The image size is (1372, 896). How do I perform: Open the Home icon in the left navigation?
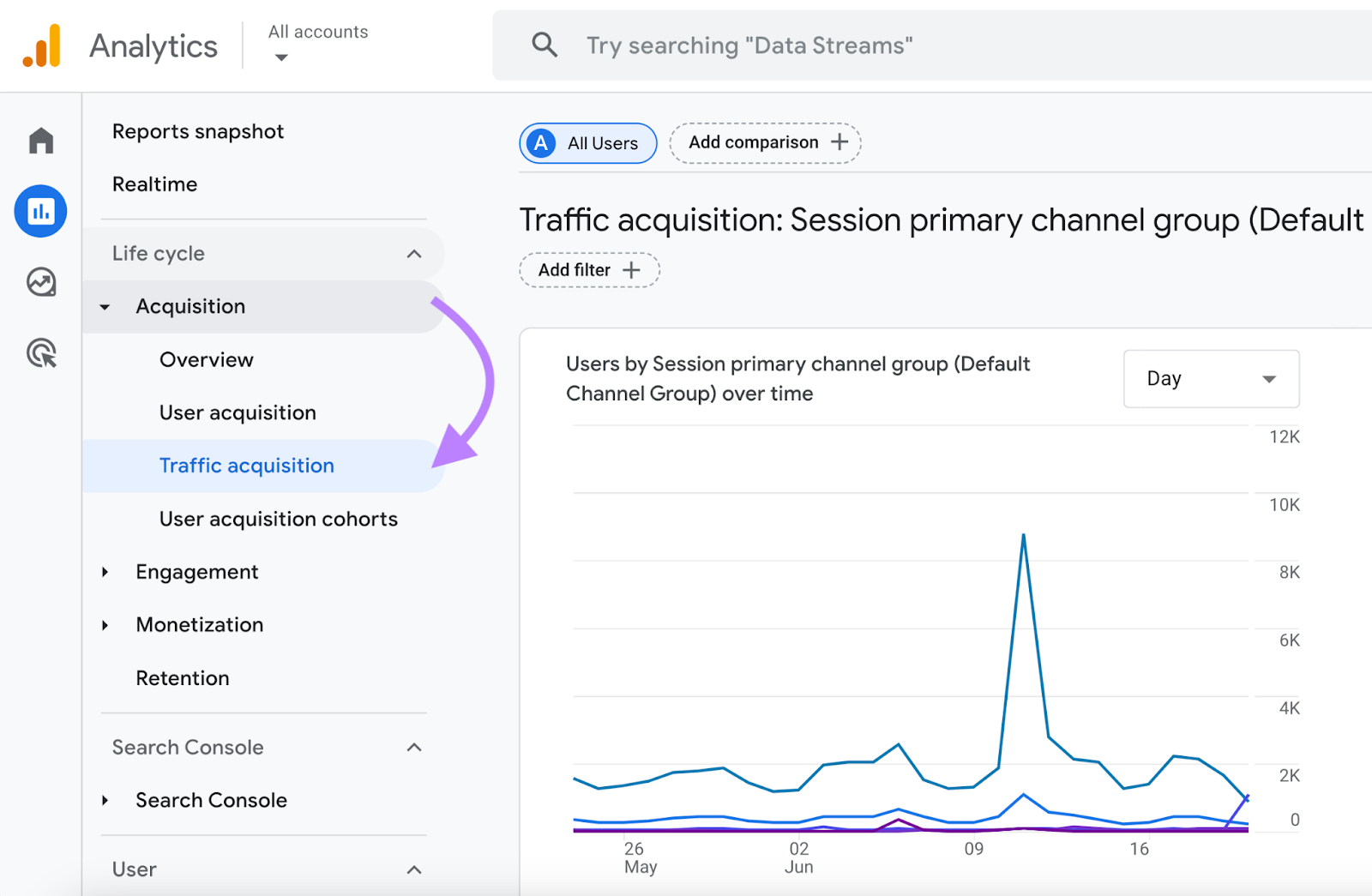(40, 141)
